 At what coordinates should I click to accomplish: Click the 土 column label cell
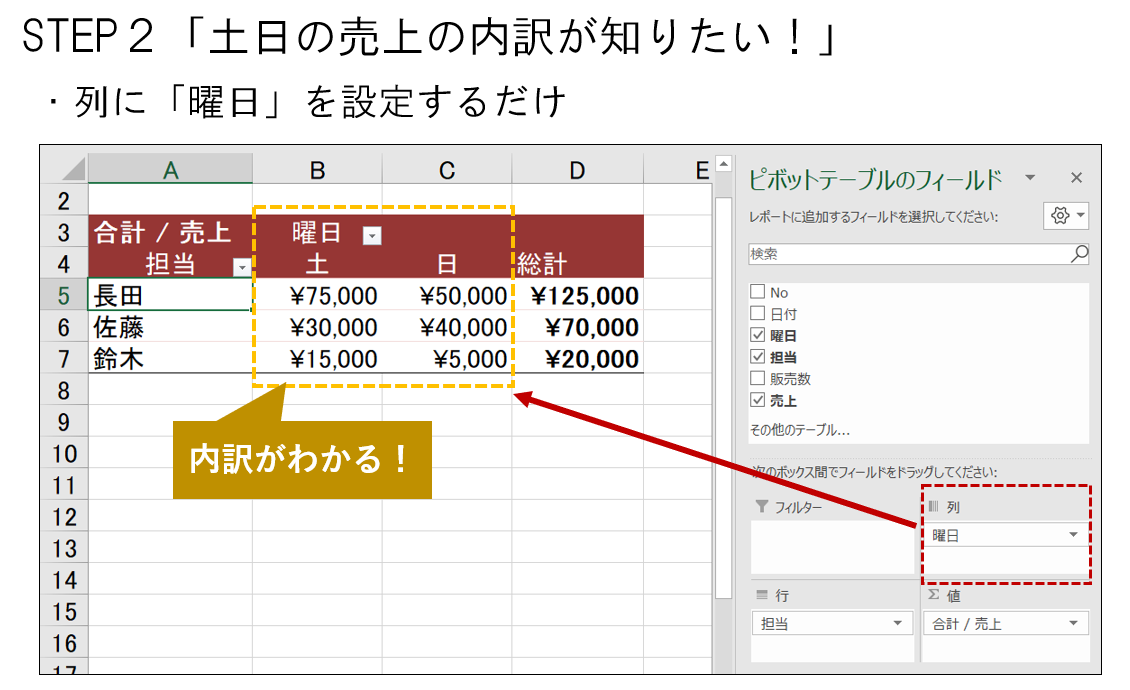317,263
